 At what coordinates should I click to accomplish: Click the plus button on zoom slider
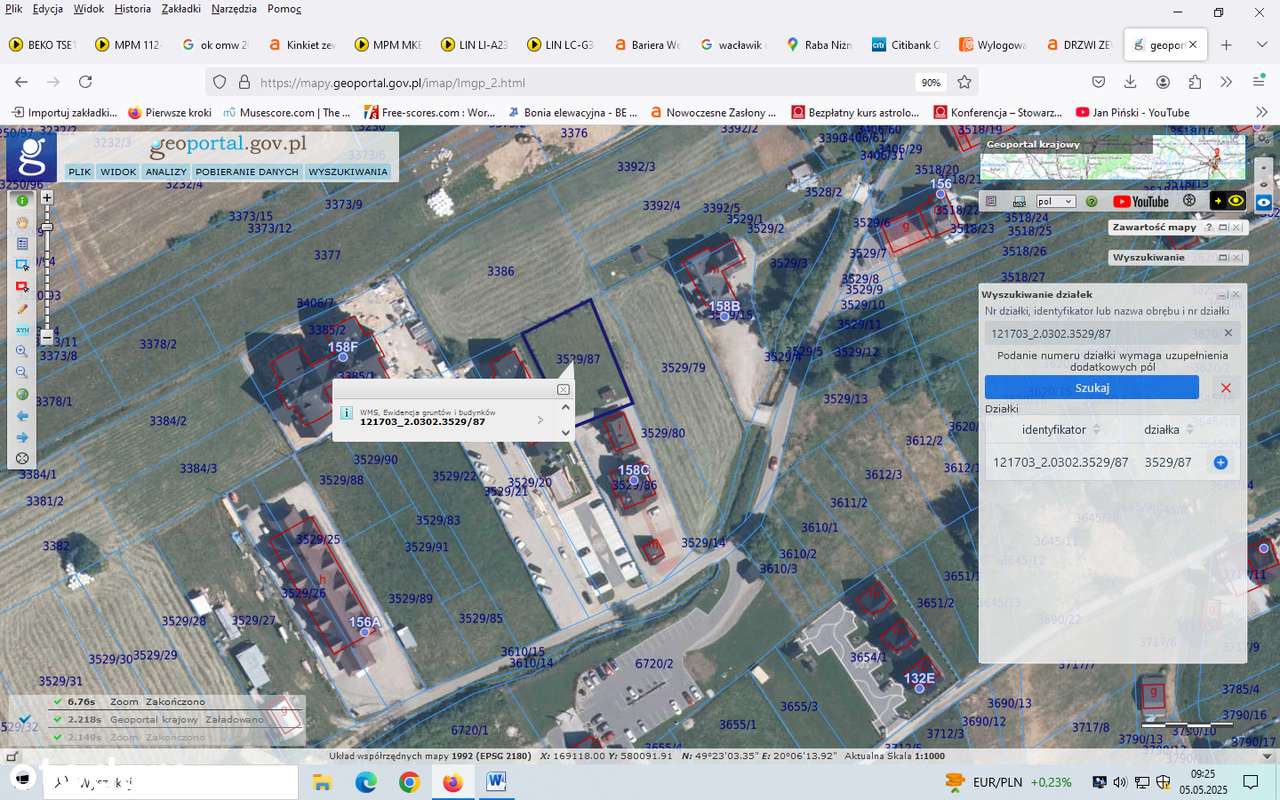pos(46,198)
